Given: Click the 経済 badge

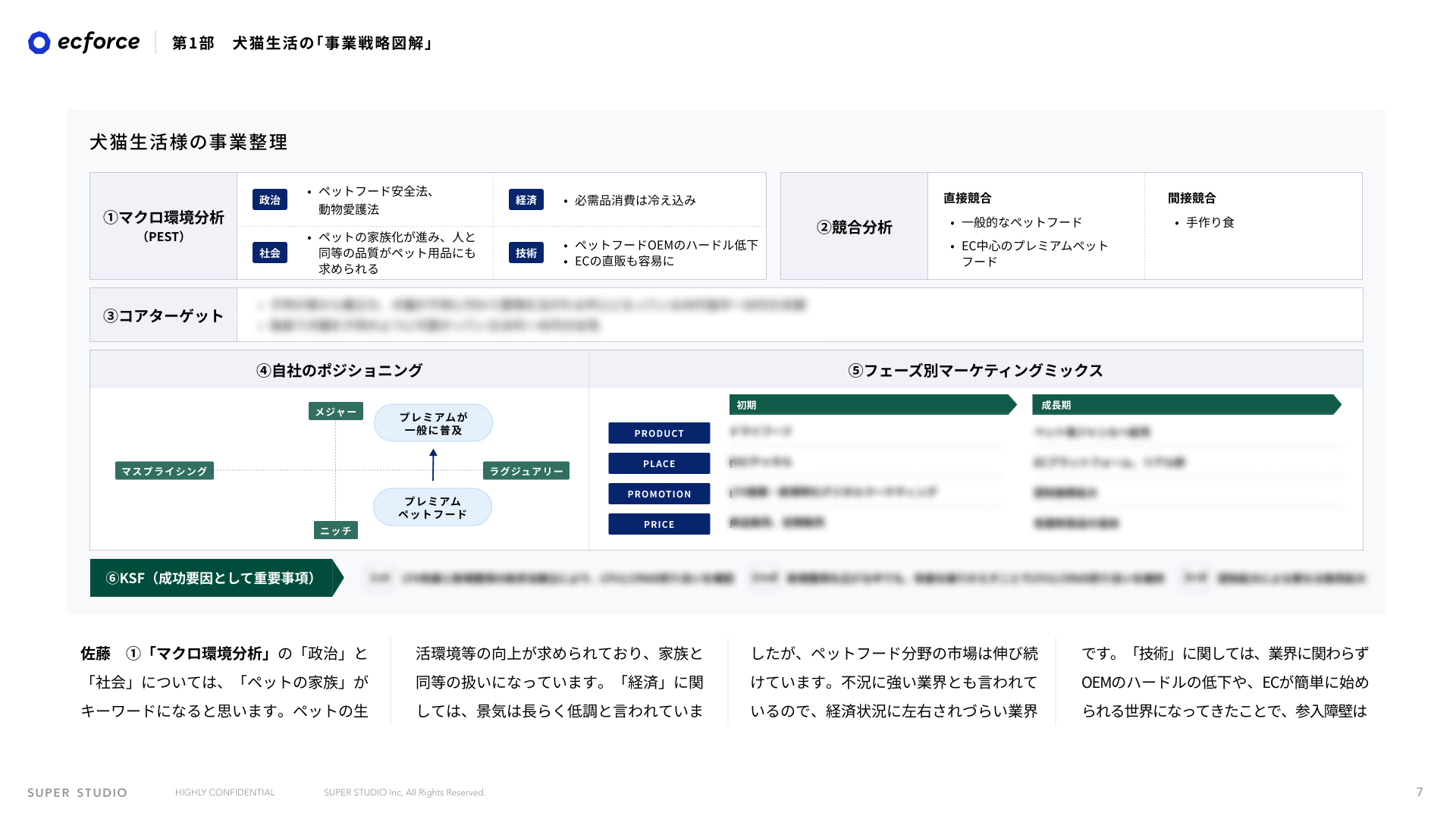Looking at the screenshot, I should pyautogui.click(x=526, y=199).
